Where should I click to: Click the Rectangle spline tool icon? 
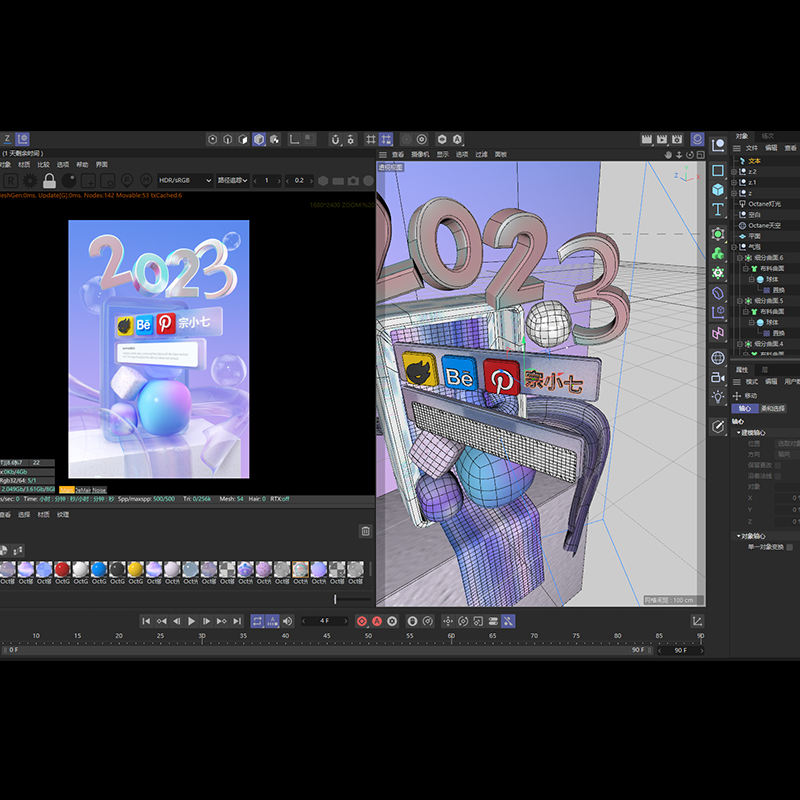[718, 170]
